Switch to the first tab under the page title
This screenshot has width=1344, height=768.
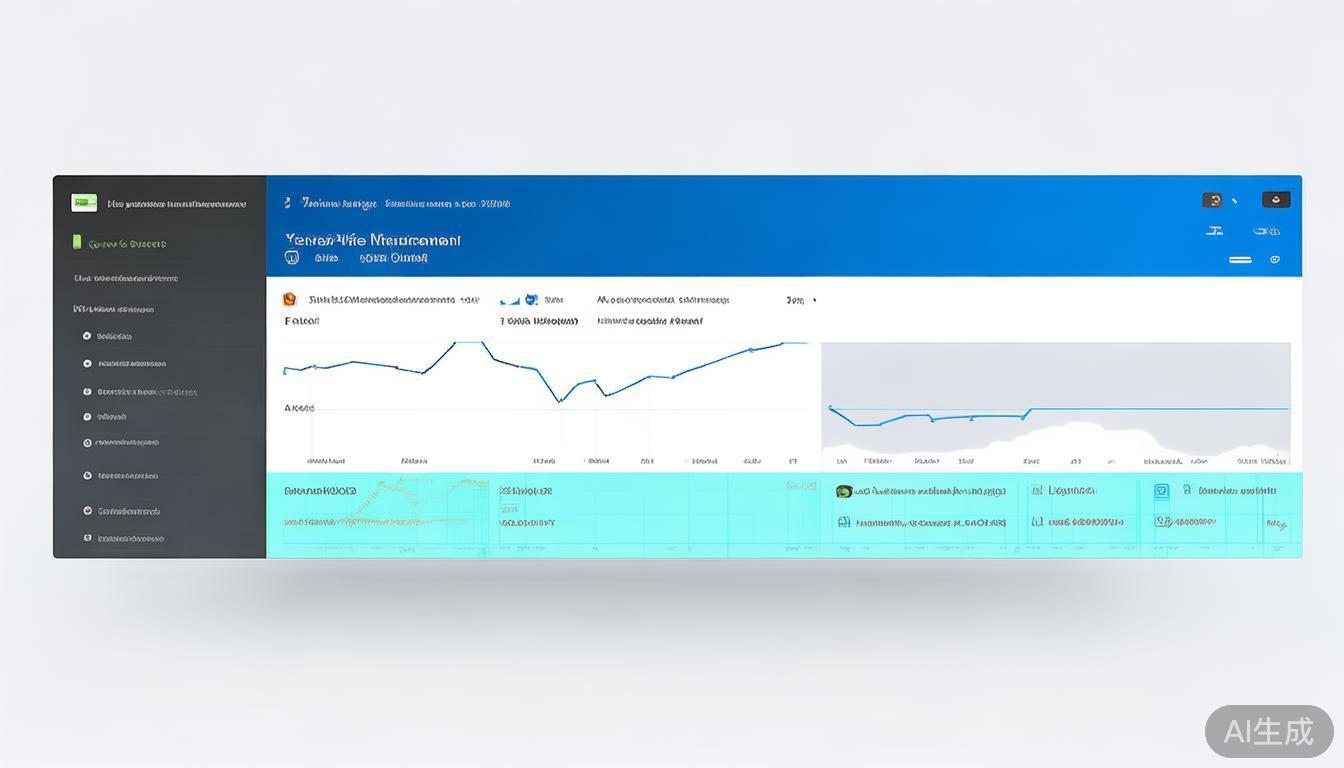[x=326, y=258]
